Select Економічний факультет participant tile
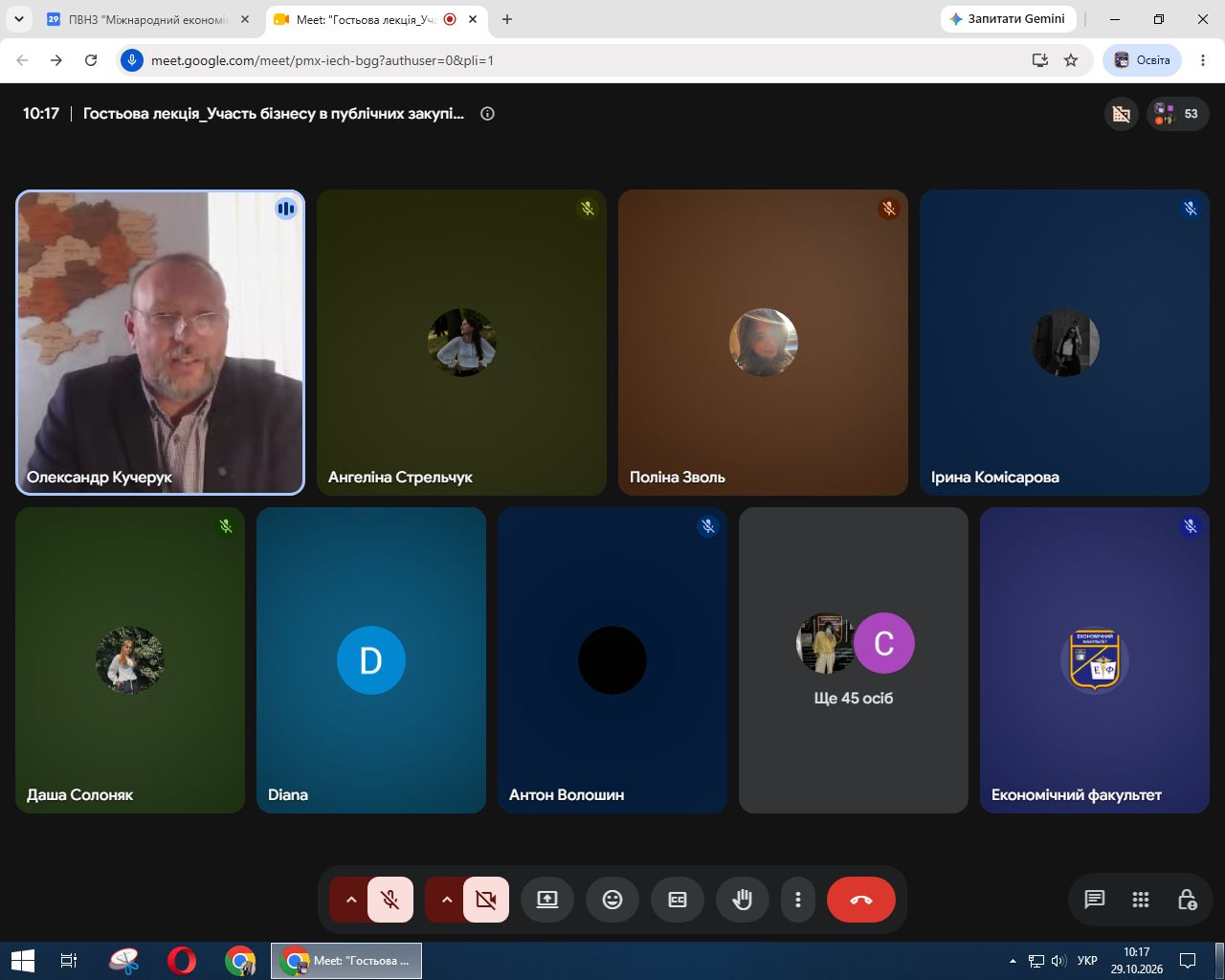Image resolution: width=1225 pixels, height=980 pixels. 1095,660
